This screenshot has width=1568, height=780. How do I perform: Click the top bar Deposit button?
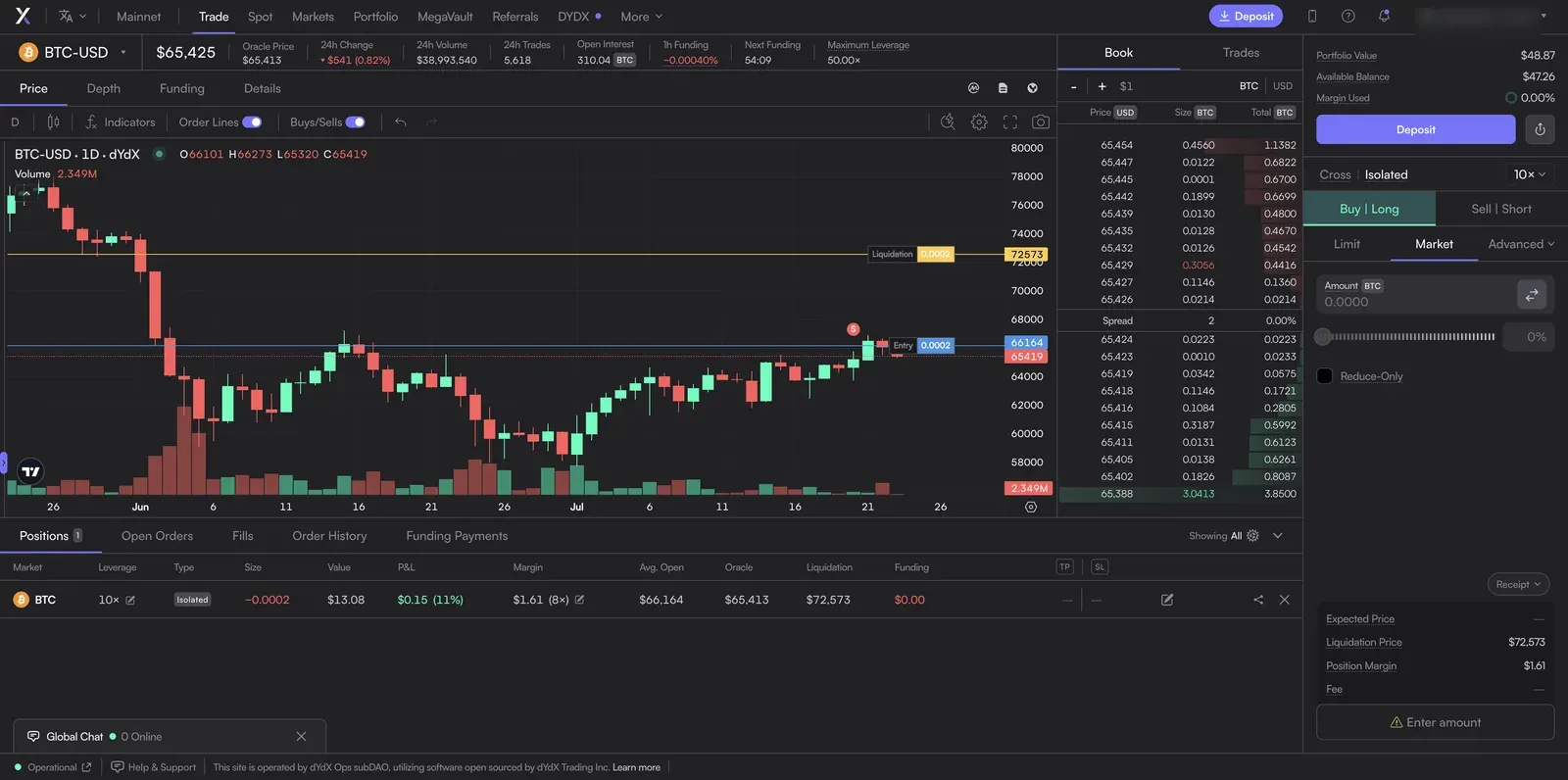click(1246, 16)
